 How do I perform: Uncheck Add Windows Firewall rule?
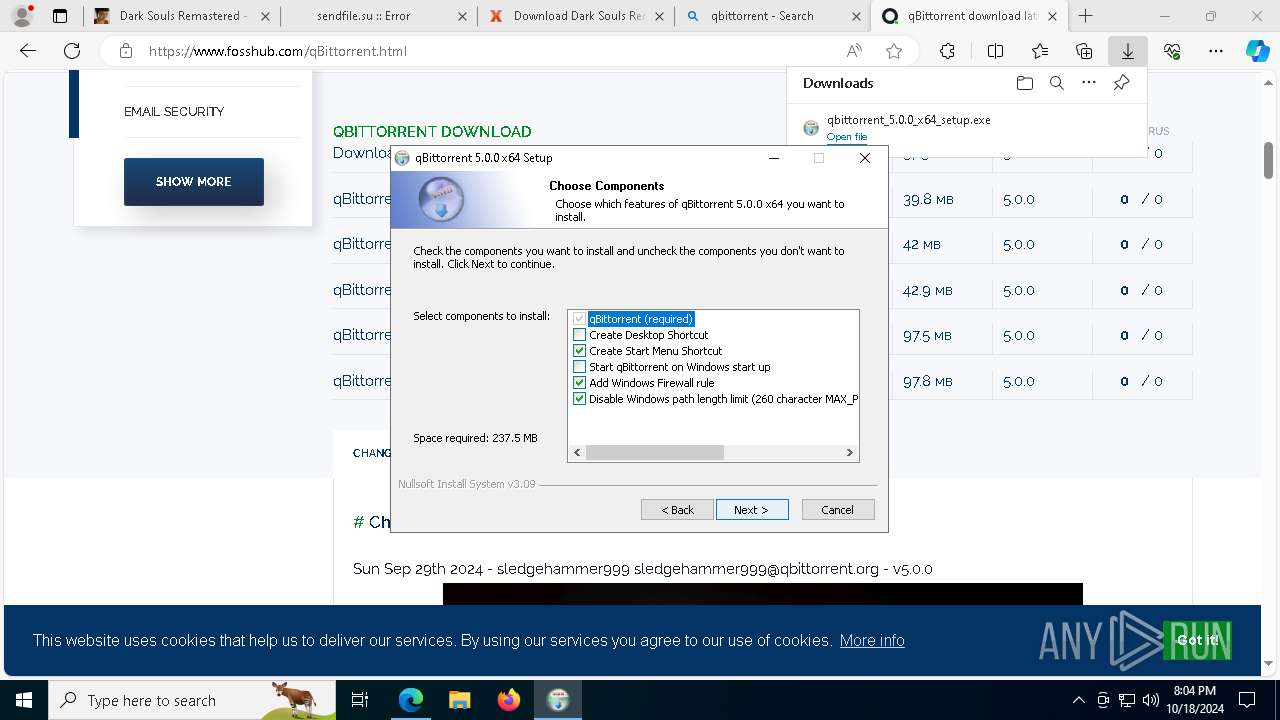pyautogui.click(x=579, y=383)
